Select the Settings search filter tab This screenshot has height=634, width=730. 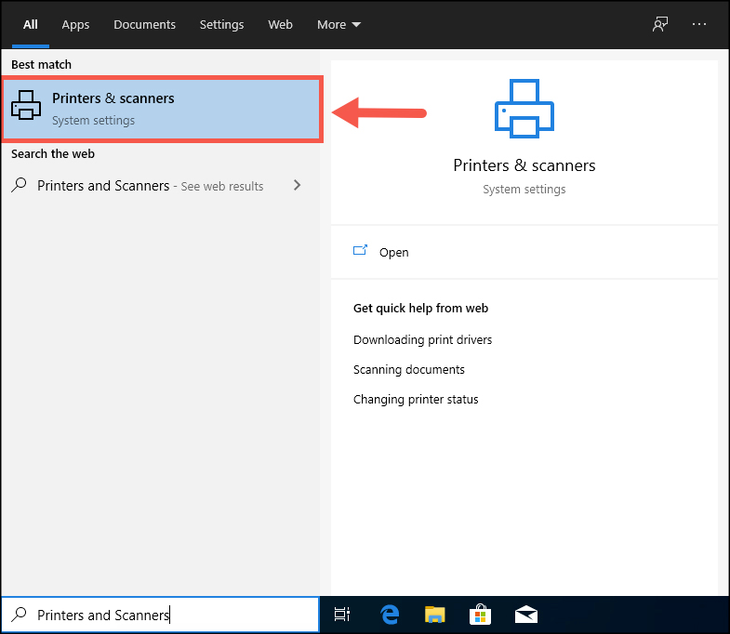[x=221, y=24]
